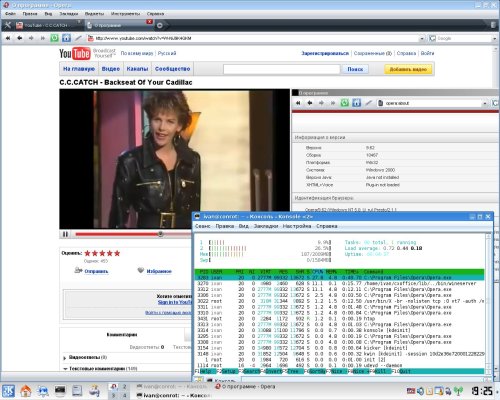Rate video with the fifth star
500x400 pixels.
[x=117, y=253]
